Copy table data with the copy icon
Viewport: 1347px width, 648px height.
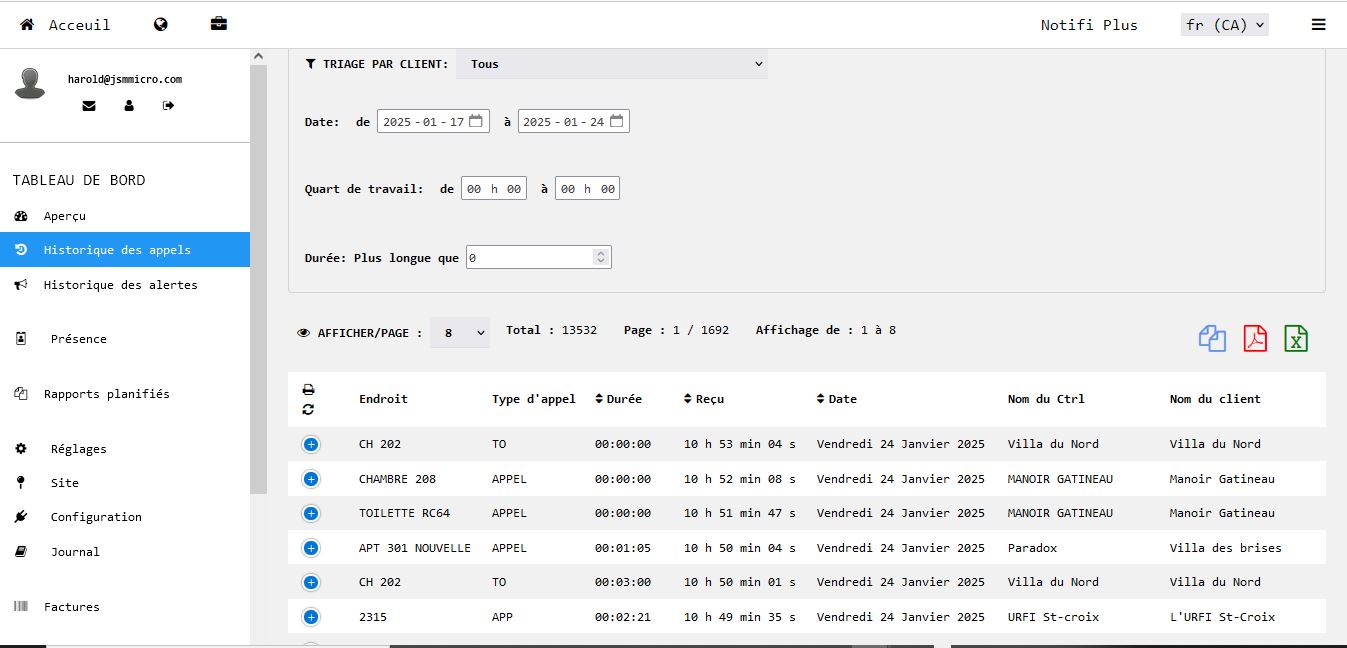coord(1212,339)
